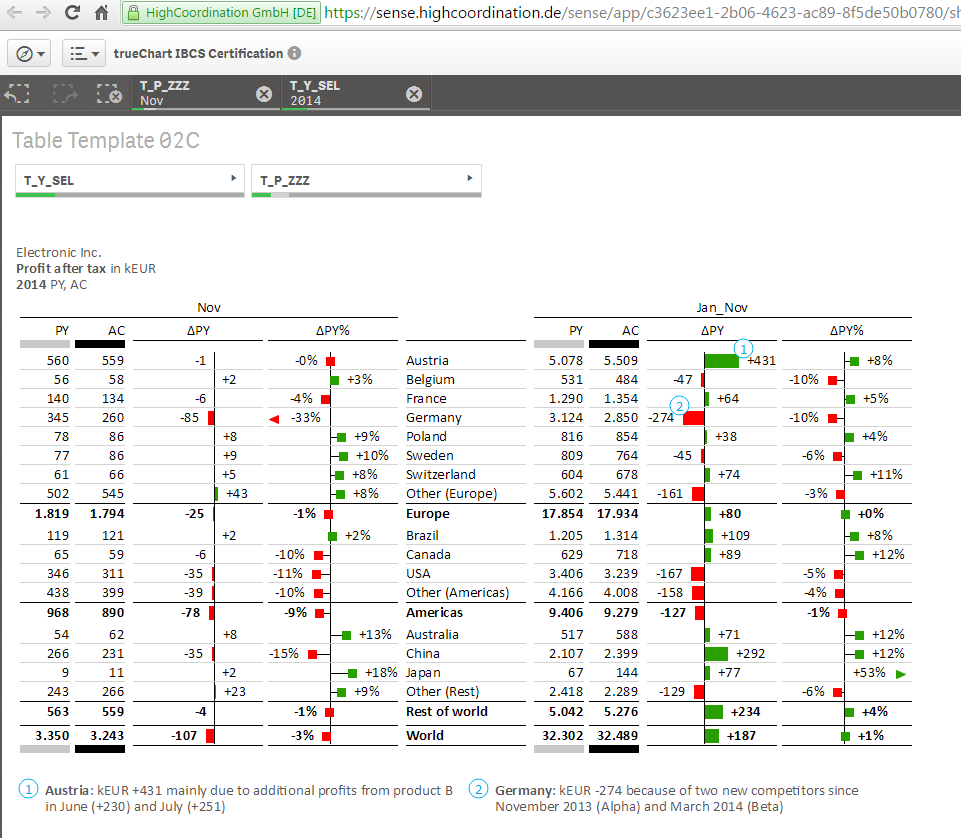Click the browser back arrow

(x=15, y=12)
